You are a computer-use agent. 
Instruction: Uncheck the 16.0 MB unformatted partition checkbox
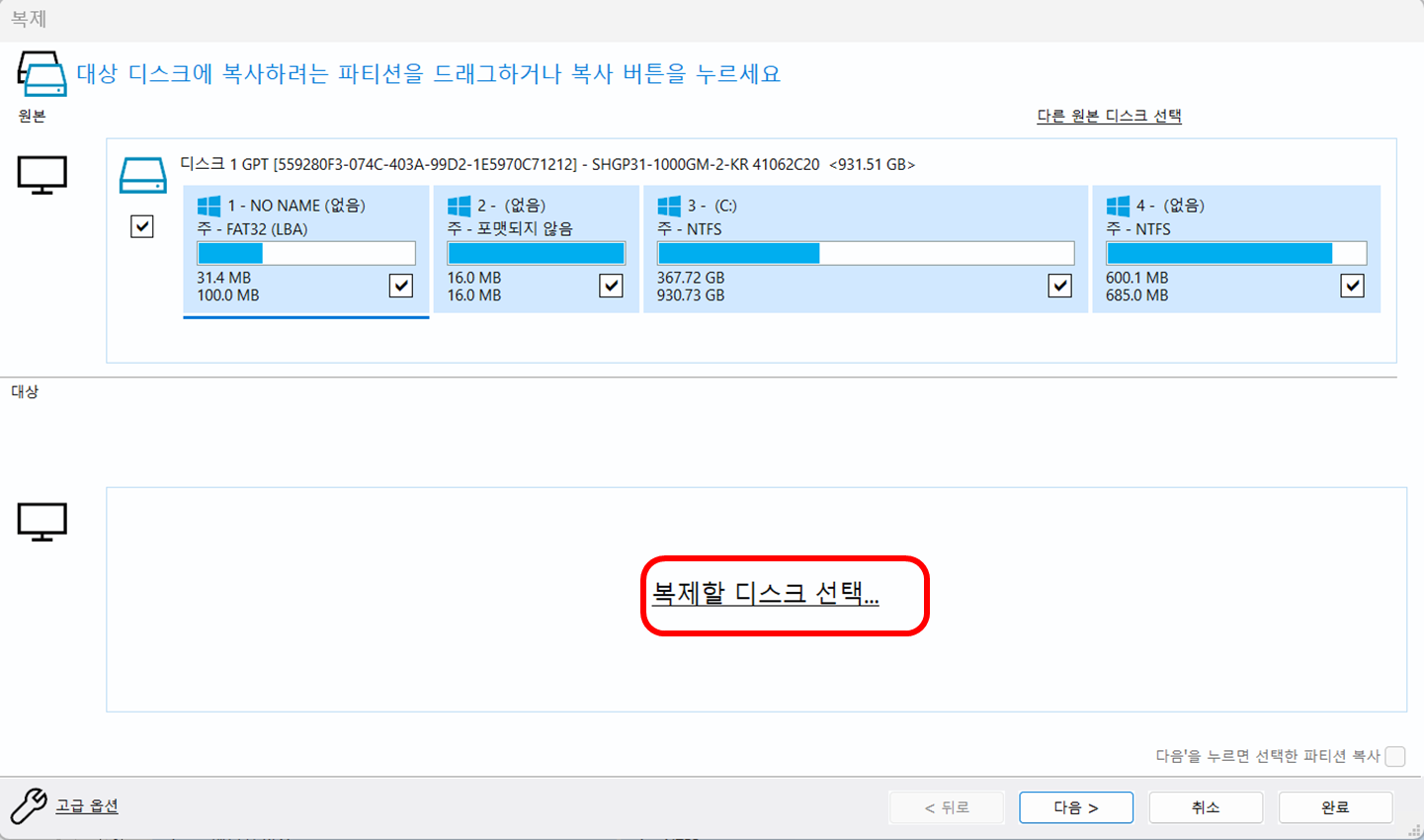612,286
